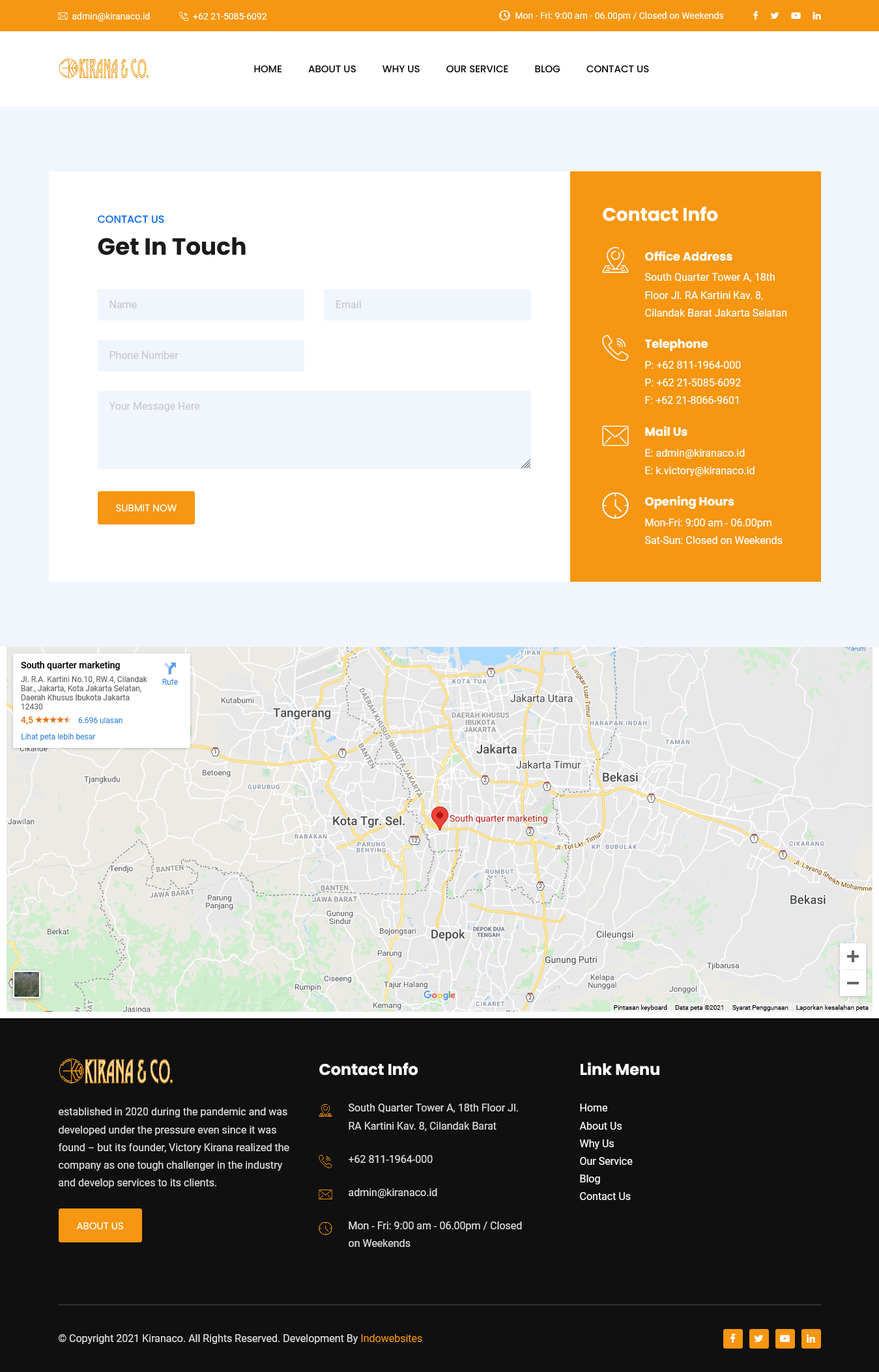Open YouTube from the top bar icon
Screen dimensions: 879x1372
tap(796, 16)
